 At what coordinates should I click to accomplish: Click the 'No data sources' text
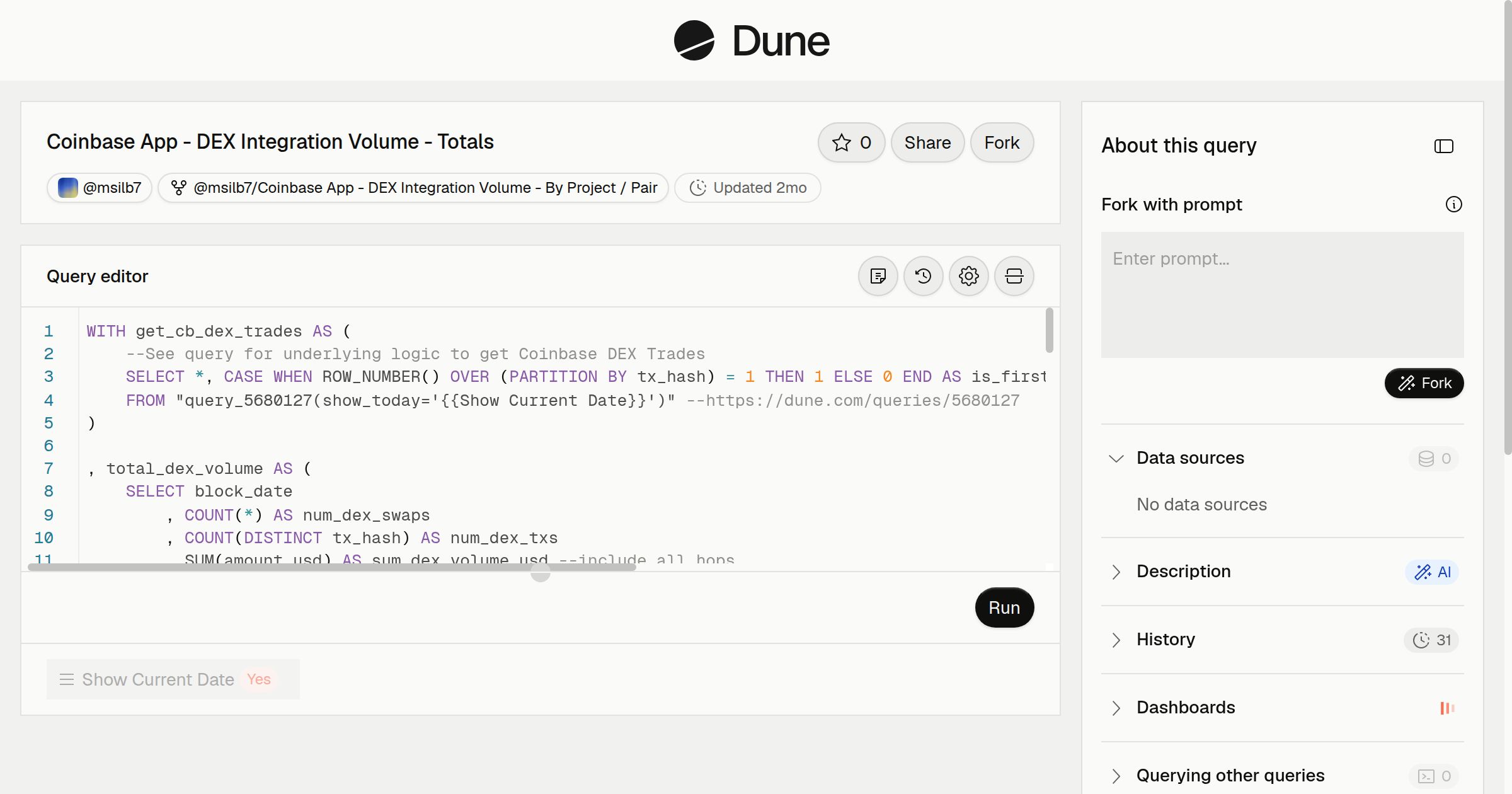click(x=1201, y=504)
